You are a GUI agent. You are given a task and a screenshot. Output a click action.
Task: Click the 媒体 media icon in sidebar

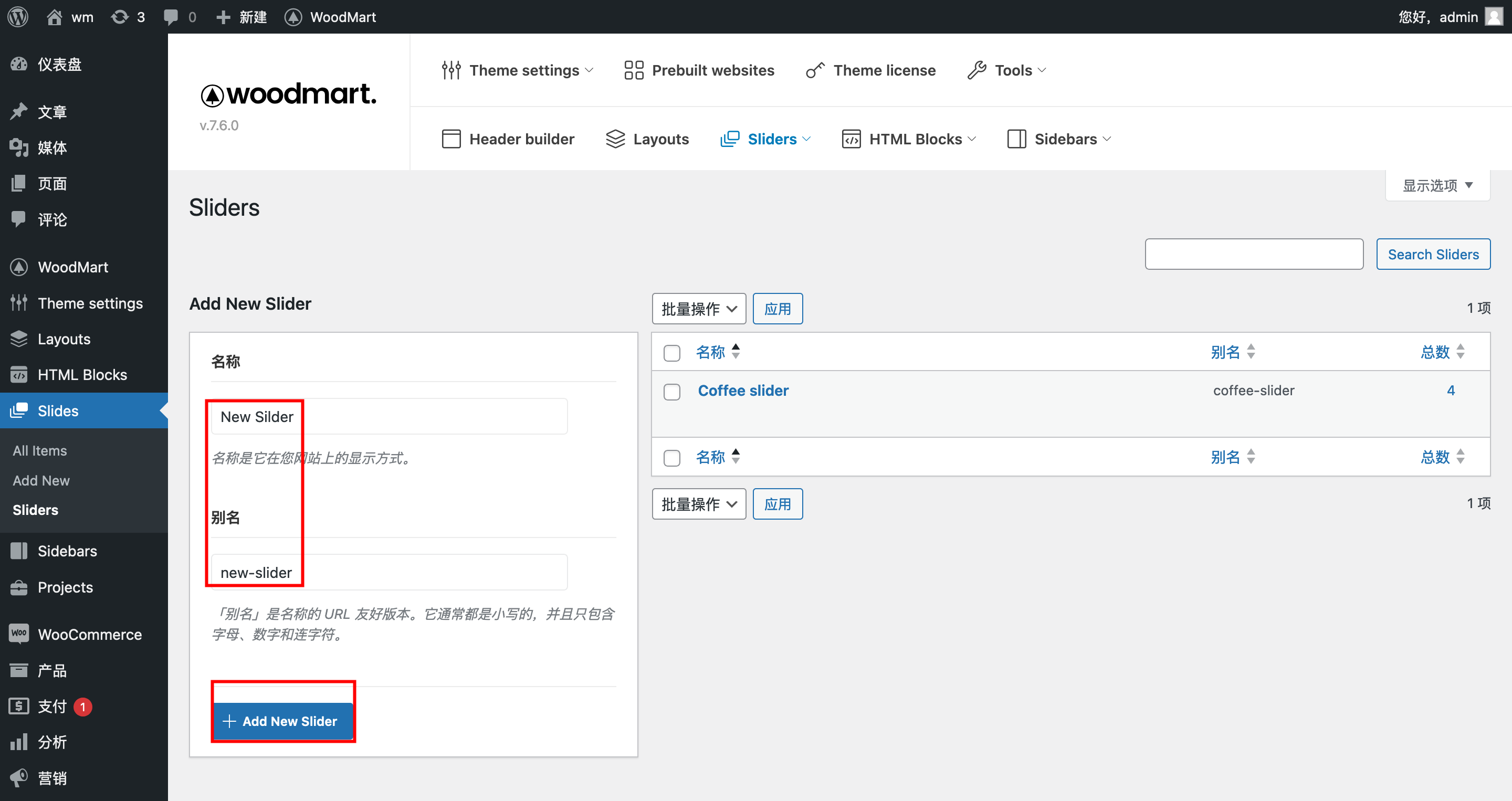click(19, 147)
